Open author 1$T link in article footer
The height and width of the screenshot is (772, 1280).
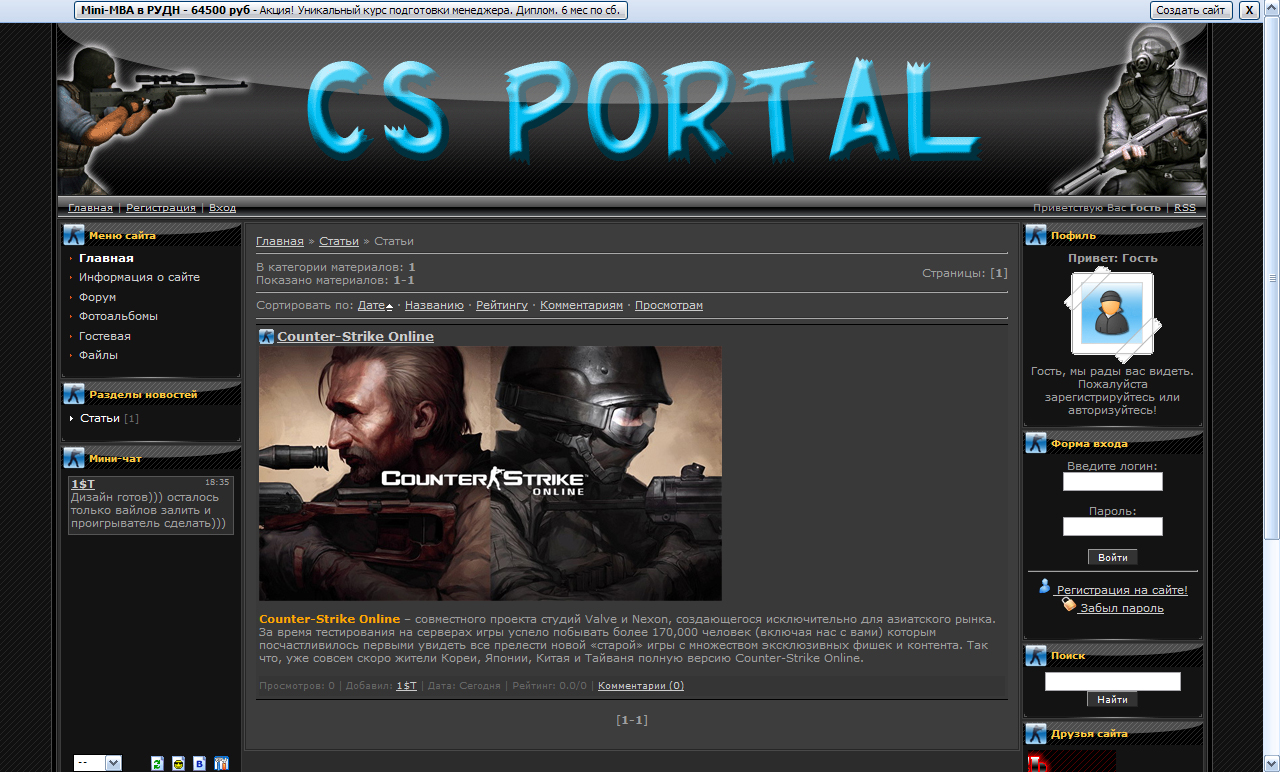pos(406,686)
